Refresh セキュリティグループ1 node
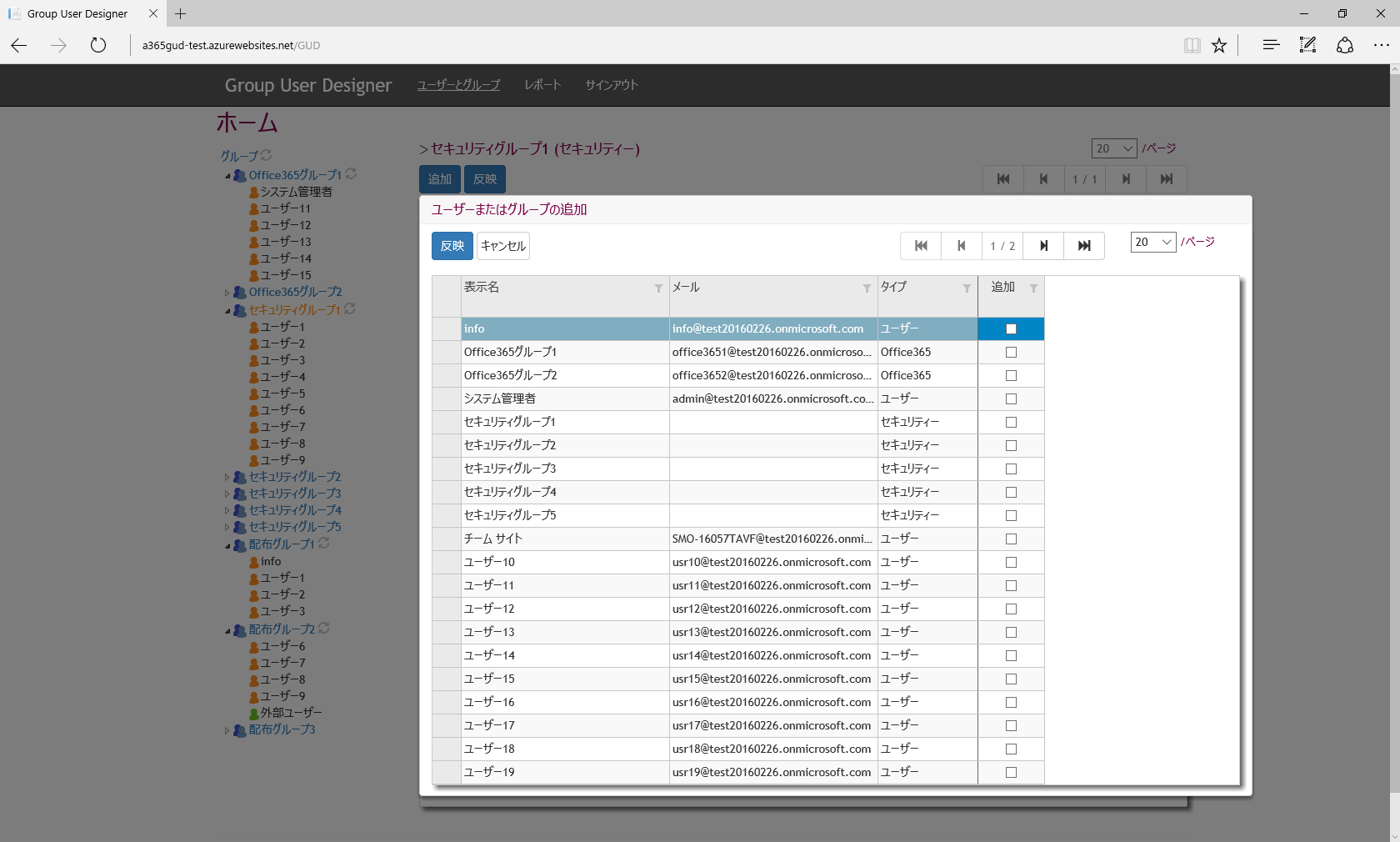This screenshot has width=1400, height=842. click(350, 308)
